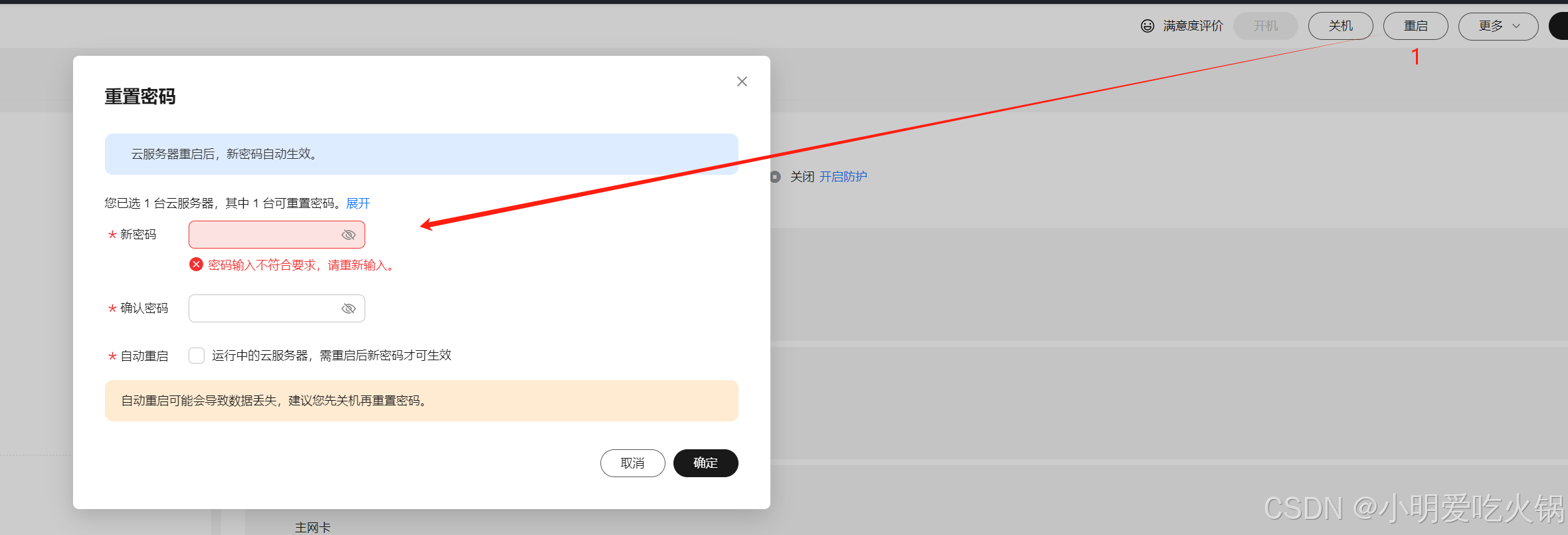This screenshot has width=1568, height=535.
Task: Click the black button at top-right edge
Action: click(1559, 26)
